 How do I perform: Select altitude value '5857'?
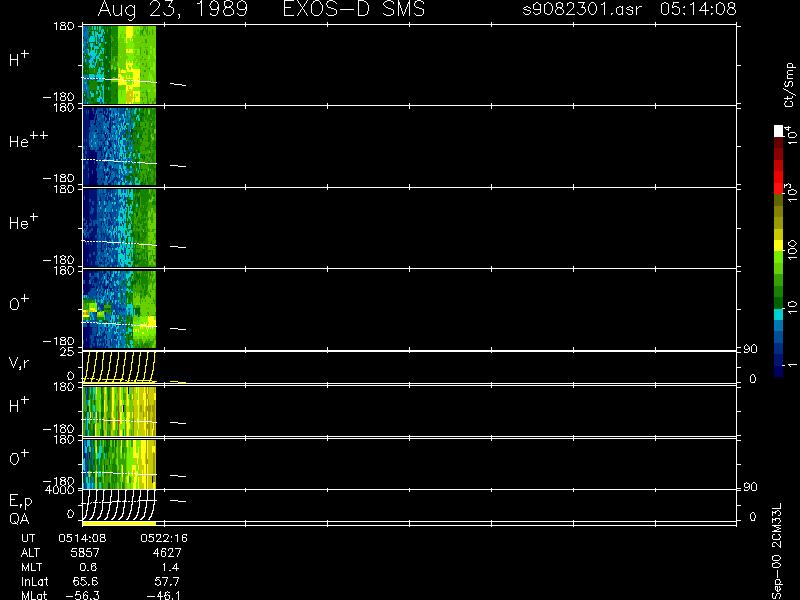(x=85, y=553)
